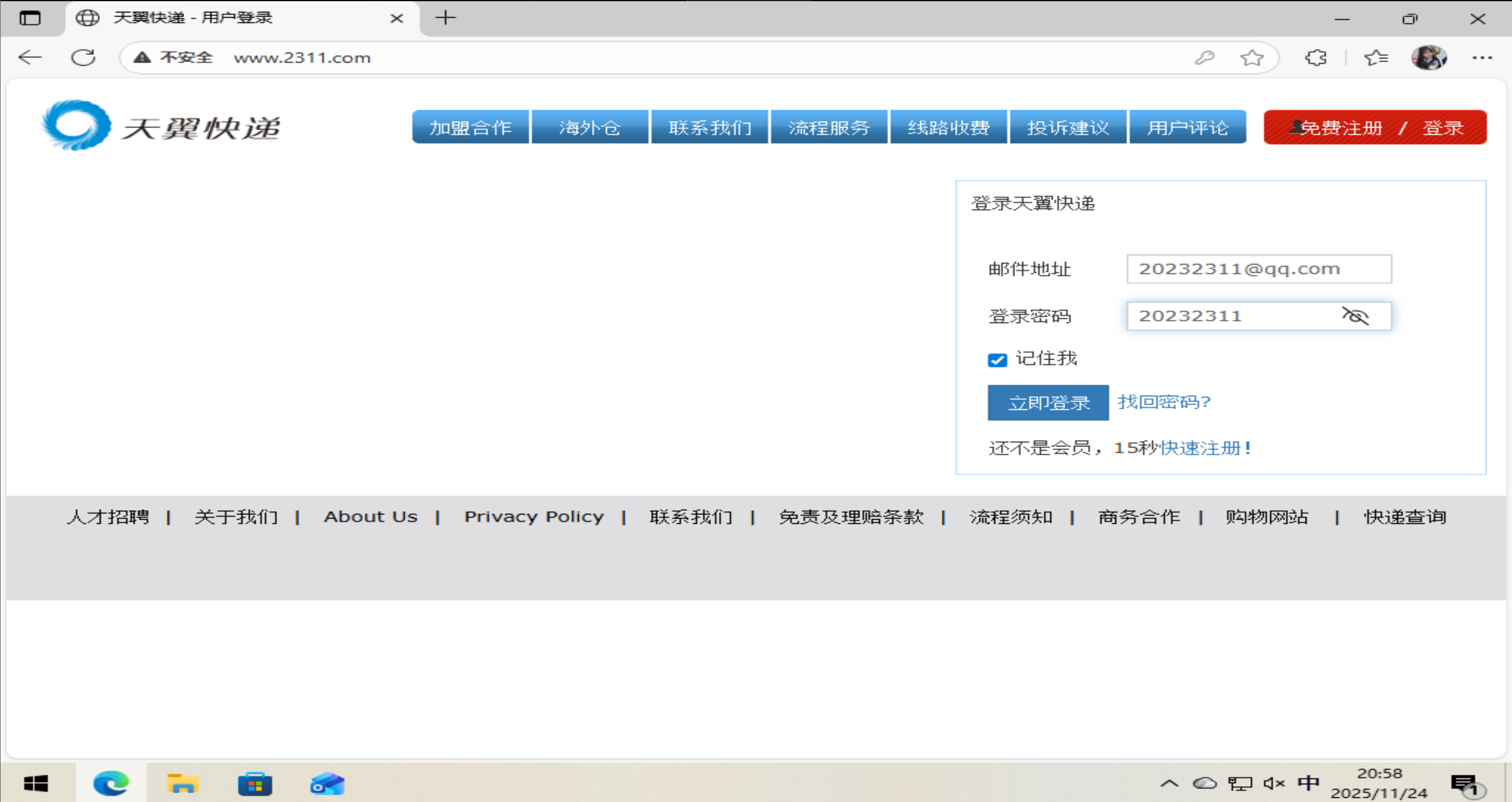Click the saved passwords key icon
Viewport: 1512px width, 802px height.
click(x=1204, y=57)
